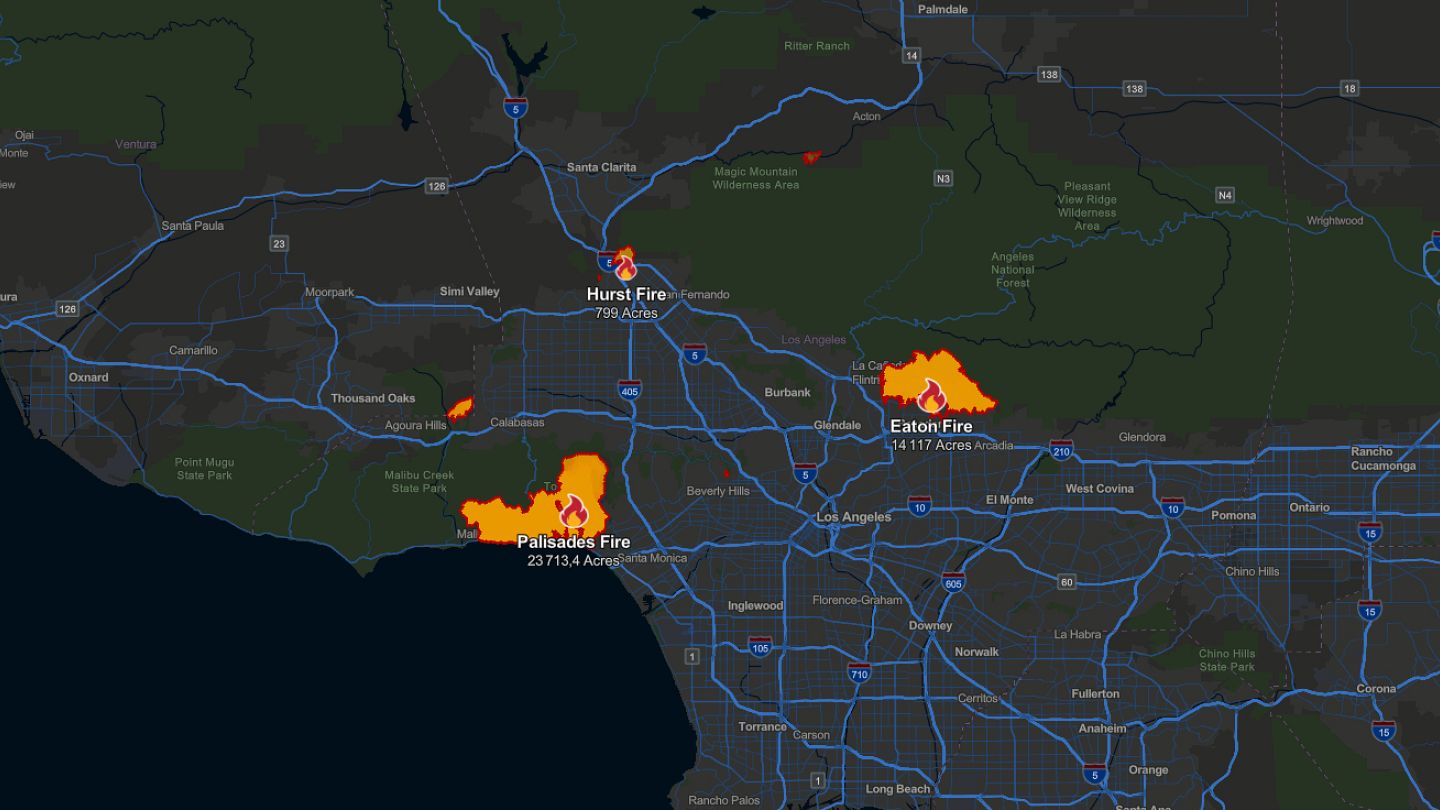Select the Interstate 105 shield marker
1440x810 pixels.
pos(760,646)
